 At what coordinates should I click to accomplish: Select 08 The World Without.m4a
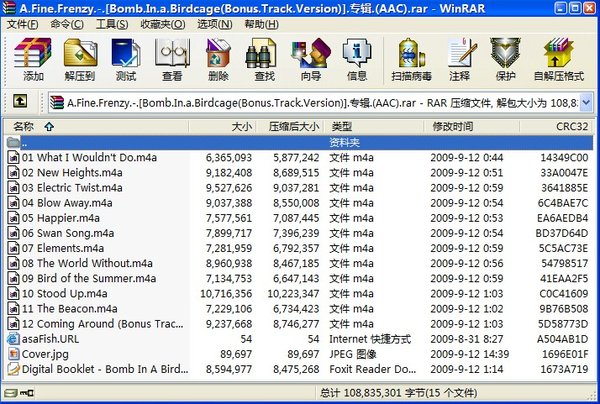[x=87, y=263]
